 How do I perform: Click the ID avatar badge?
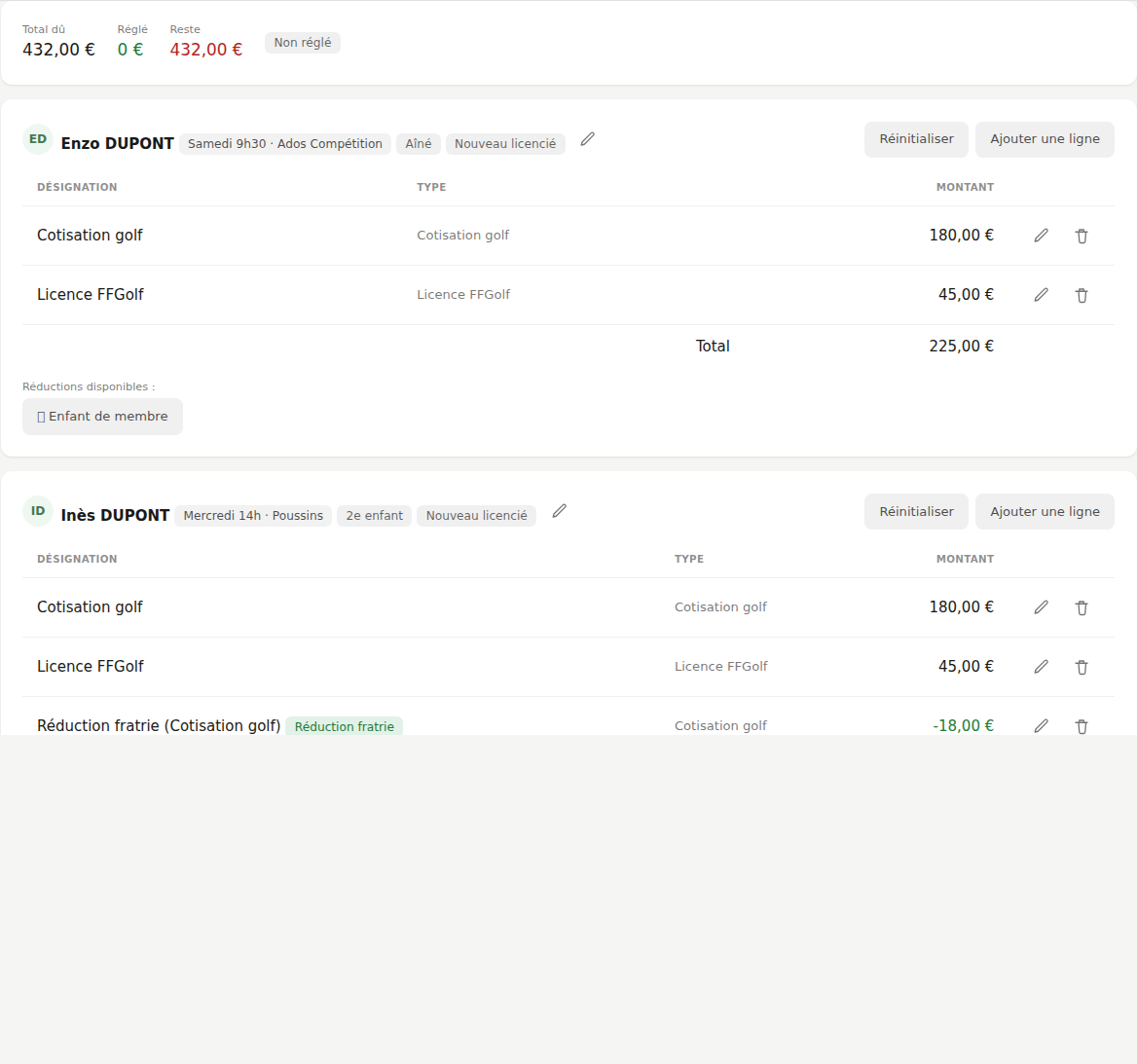[38, 511]
